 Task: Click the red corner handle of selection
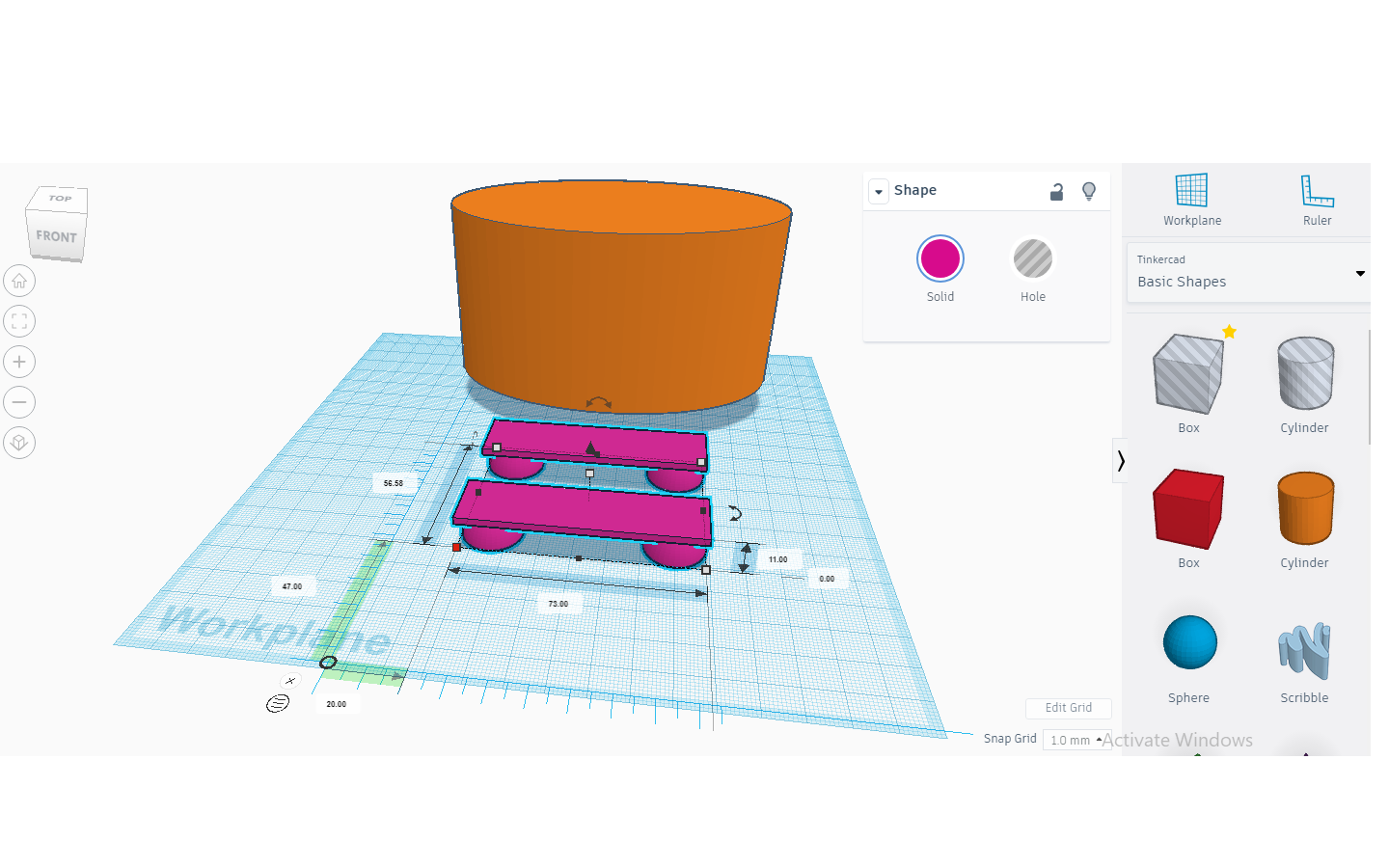(x=456, y=547)
